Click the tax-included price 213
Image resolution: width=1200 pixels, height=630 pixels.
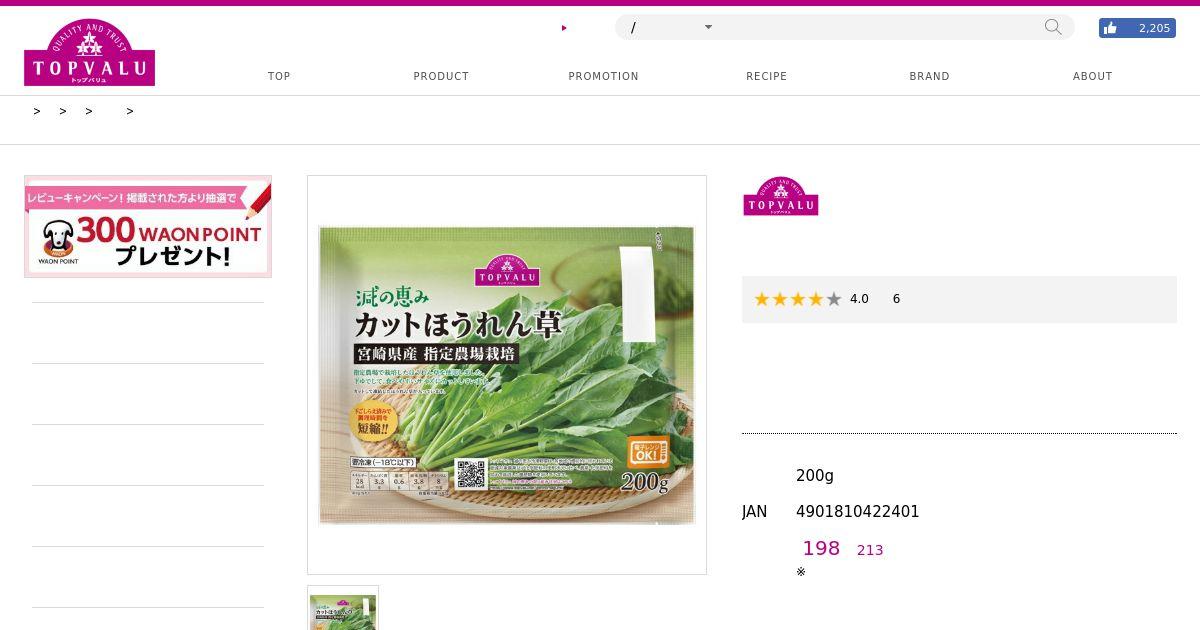[x=870, y=550]
